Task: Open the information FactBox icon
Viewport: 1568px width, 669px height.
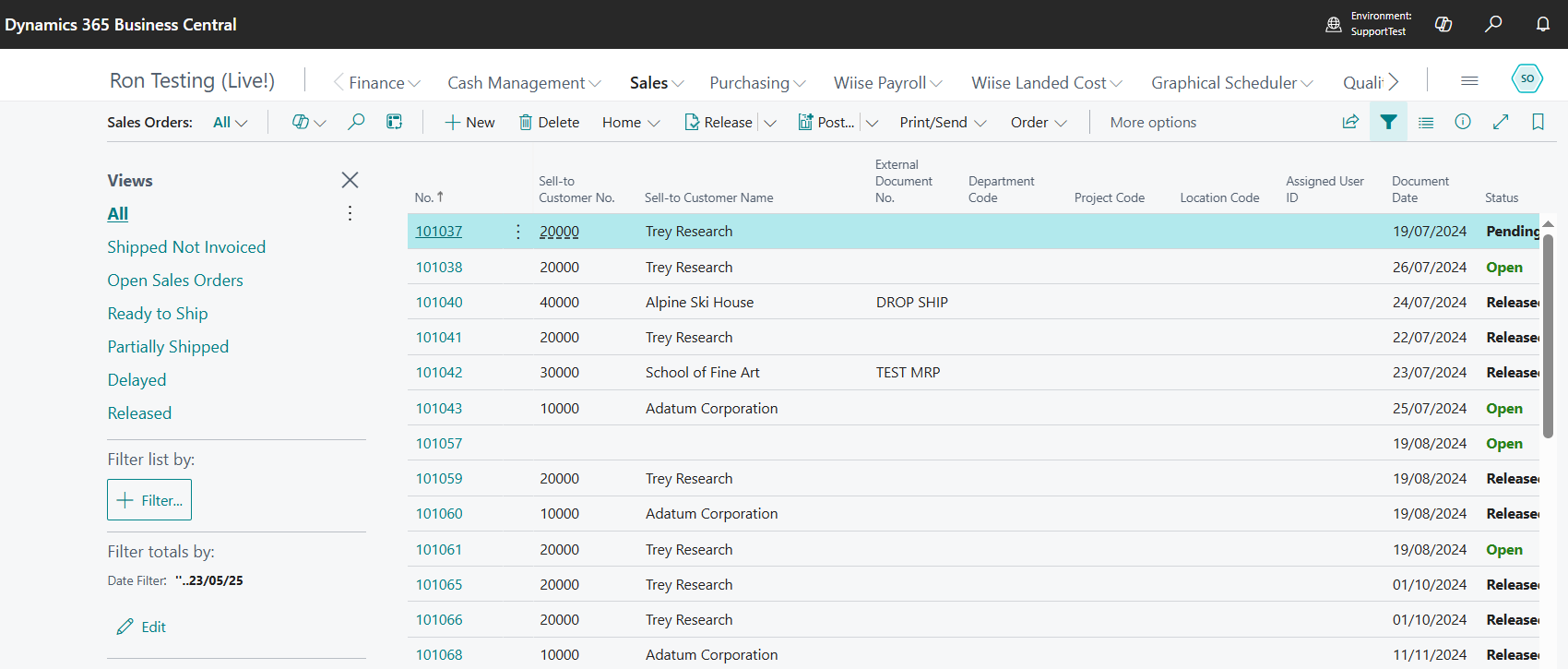Action: (1463, 122)
